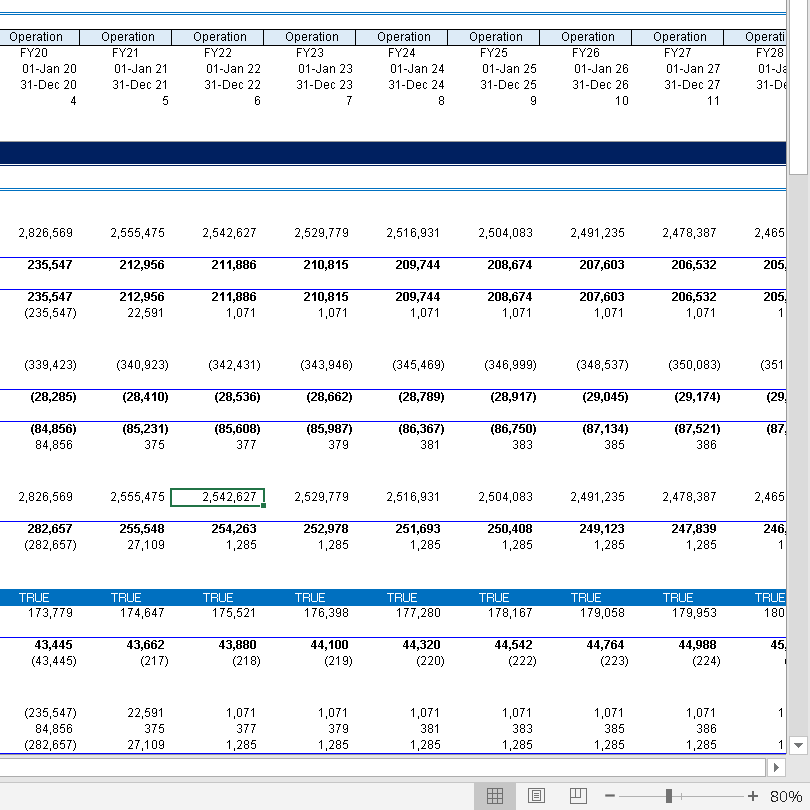Click the vertical scrollbar thumb
This screenshot has height=810, width=810.
[x=798, y=88]
